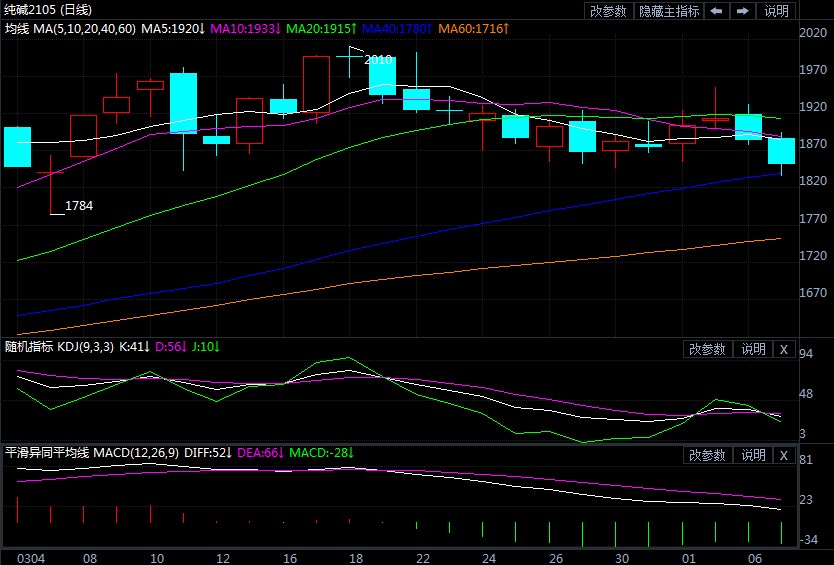Open 说明 in the KDJ panel
Viewport: 834px width, 565px height.
(x=752, y=349)
